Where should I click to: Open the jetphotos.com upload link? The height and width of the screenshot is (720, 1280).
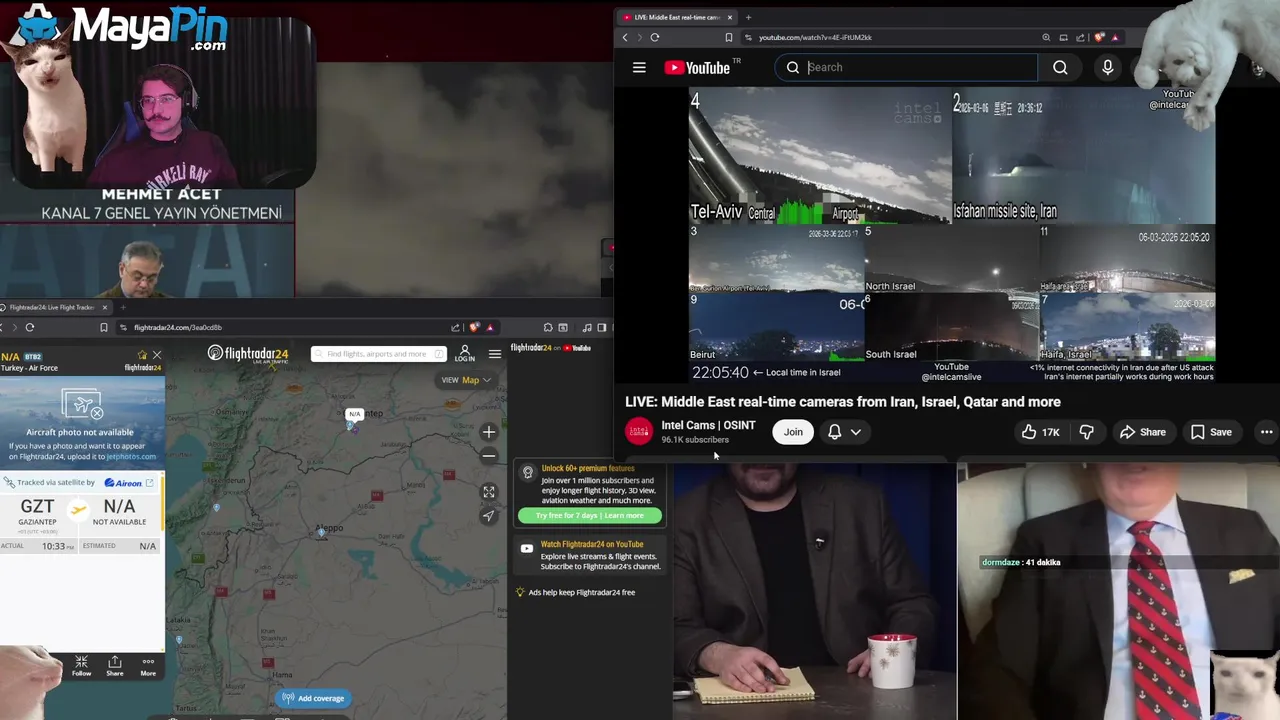130,456
